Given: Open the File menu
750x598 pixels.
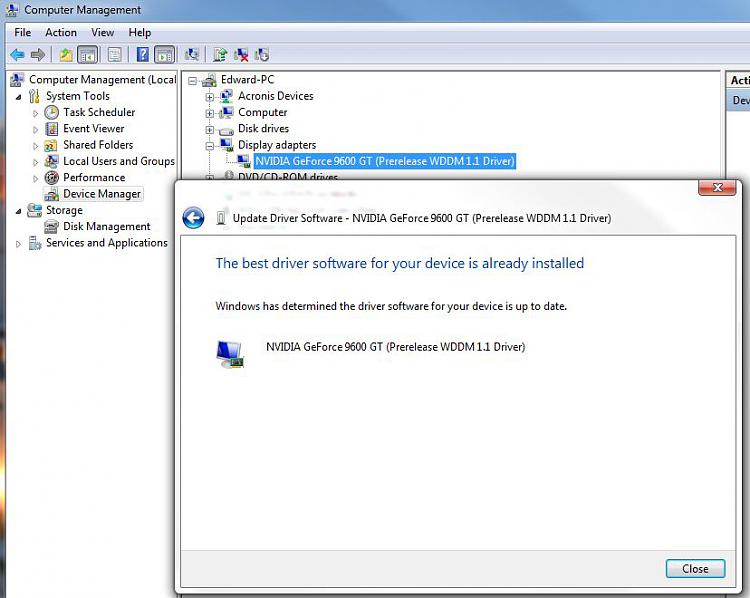Looking at the screenshot, I should coord(22,33).
